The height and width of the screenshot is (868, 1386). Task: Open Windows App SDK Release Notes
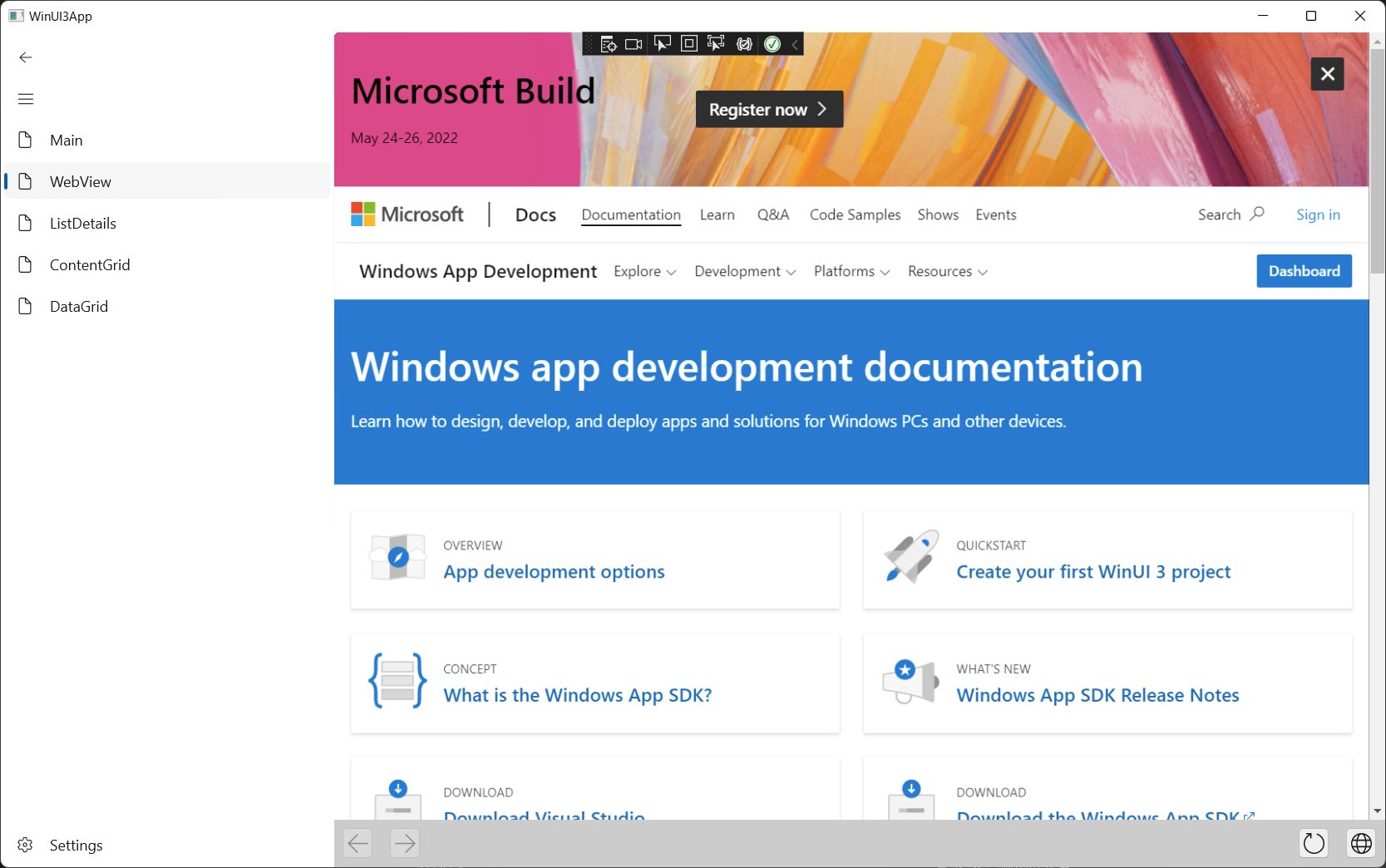[x=1097, y=695]
